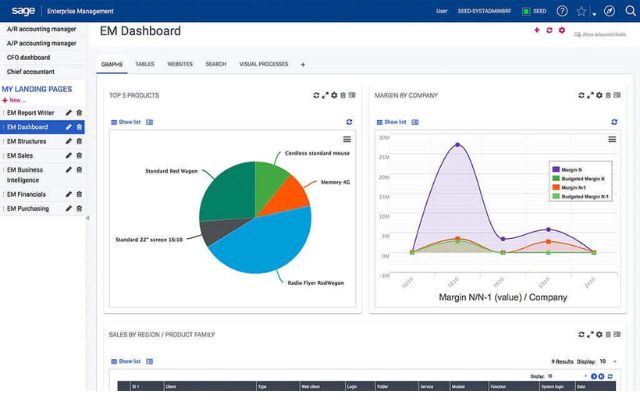Delete the Top 5 Products widget

[x=343, y=95]
